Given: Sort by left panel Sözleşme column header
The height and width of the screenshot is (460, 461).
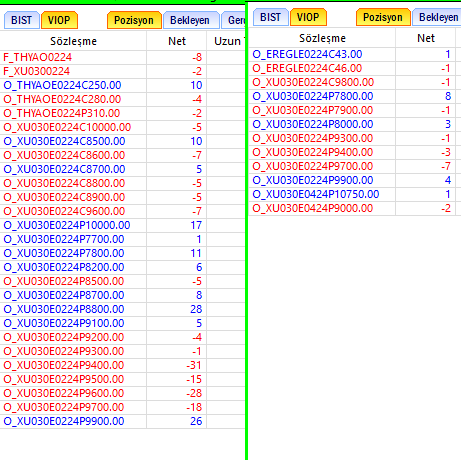Looking at the screenshot, I should 73,41.
